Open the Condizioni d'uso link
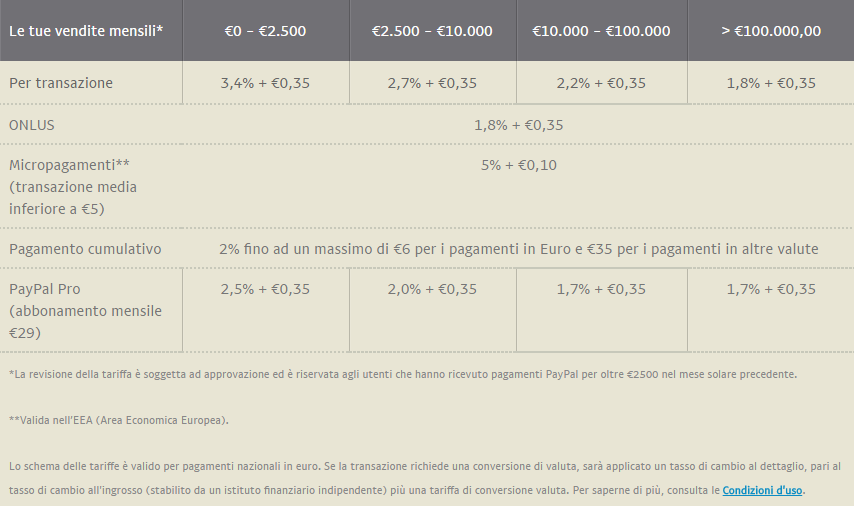The image size is (854, 506). [x=762, y=490]
